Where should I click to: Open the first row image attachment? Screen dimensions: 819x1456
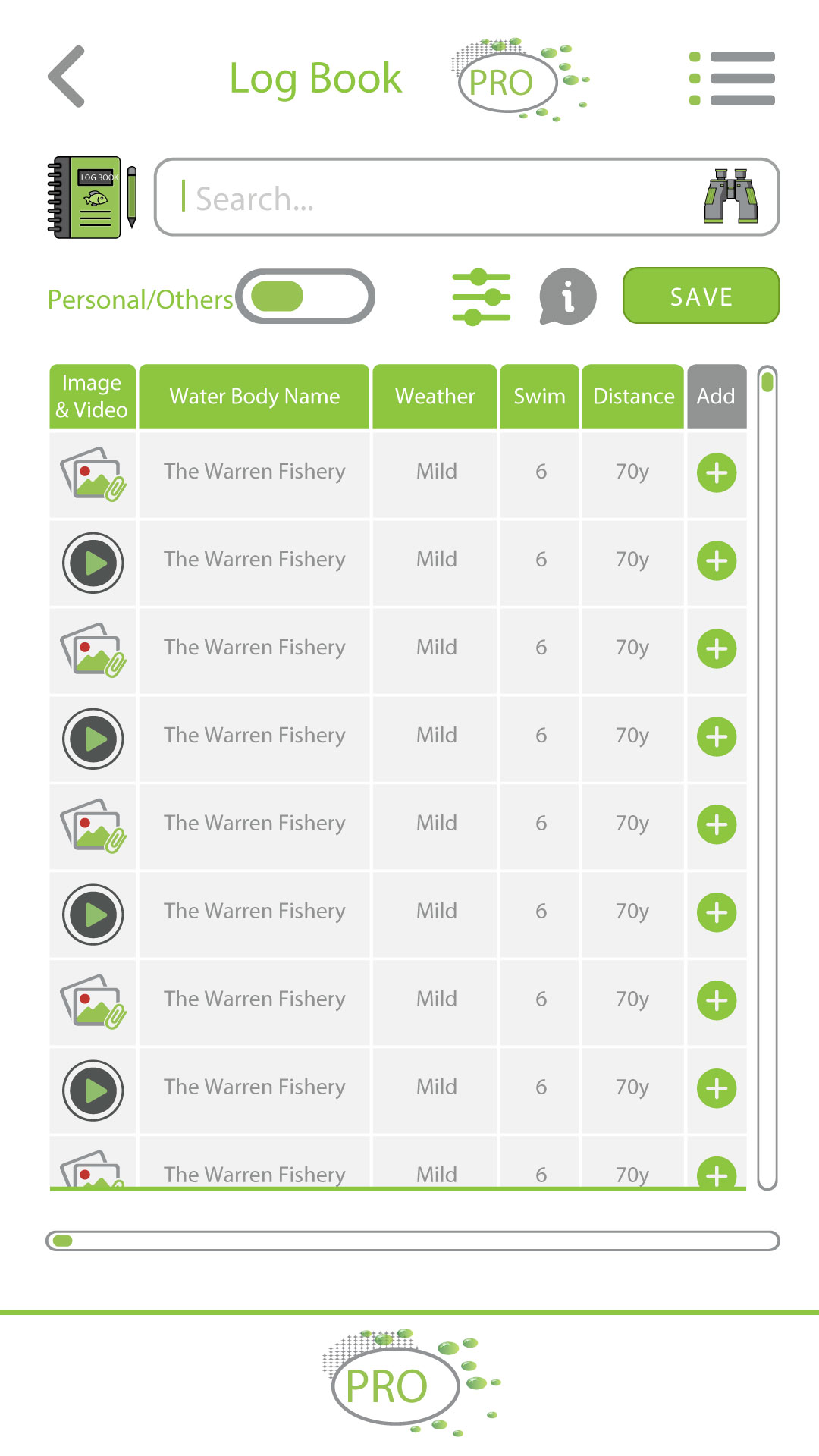click(x=93, y=475)
